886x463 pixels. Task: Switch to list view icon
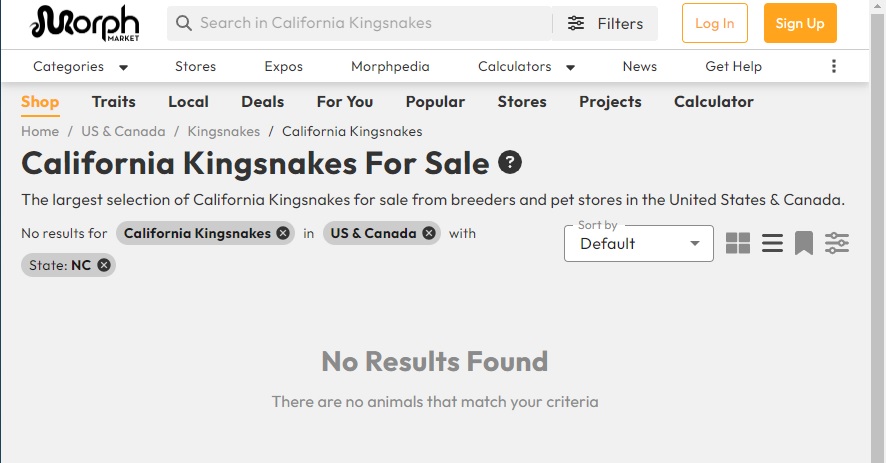click(772, 243)
